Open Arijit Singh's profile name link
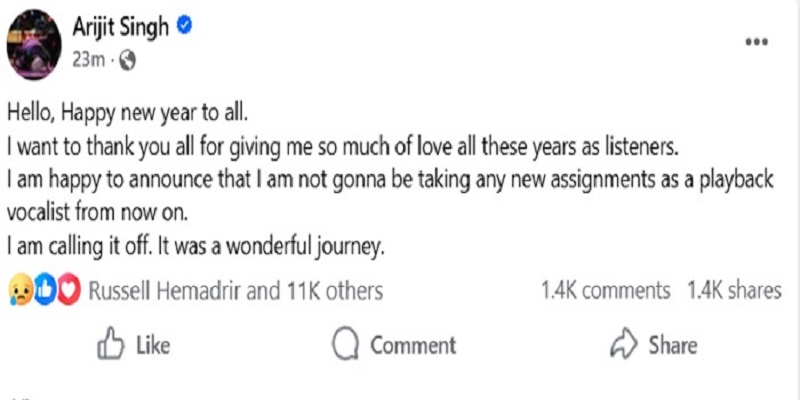Image resolution: width=800 pixels, height=400 pixels. pyautogui.click(x=117, y=29)
